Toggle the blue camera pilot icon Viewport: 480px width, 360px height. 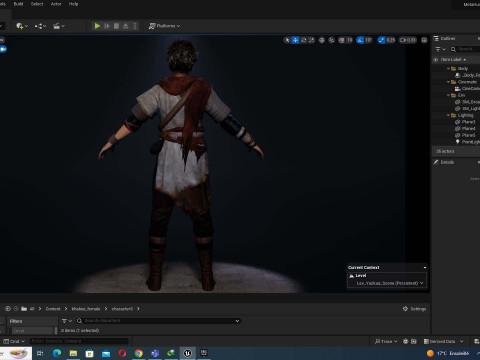click(x=3, y=49)
